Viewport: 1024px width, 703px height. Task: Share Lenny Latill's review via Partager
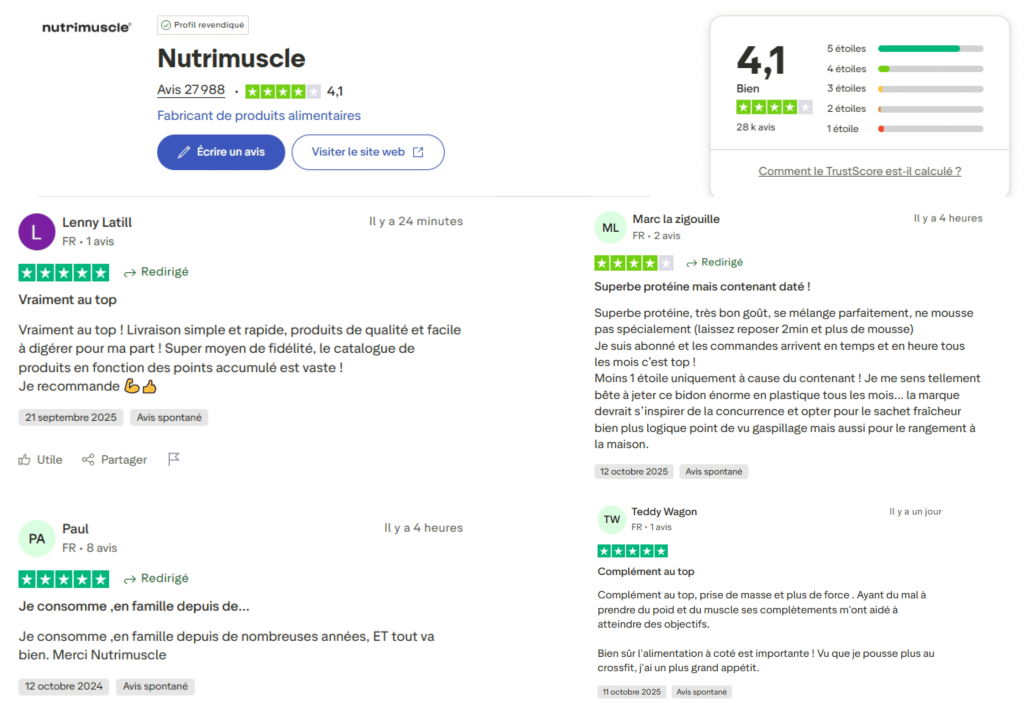click(114, 459)
